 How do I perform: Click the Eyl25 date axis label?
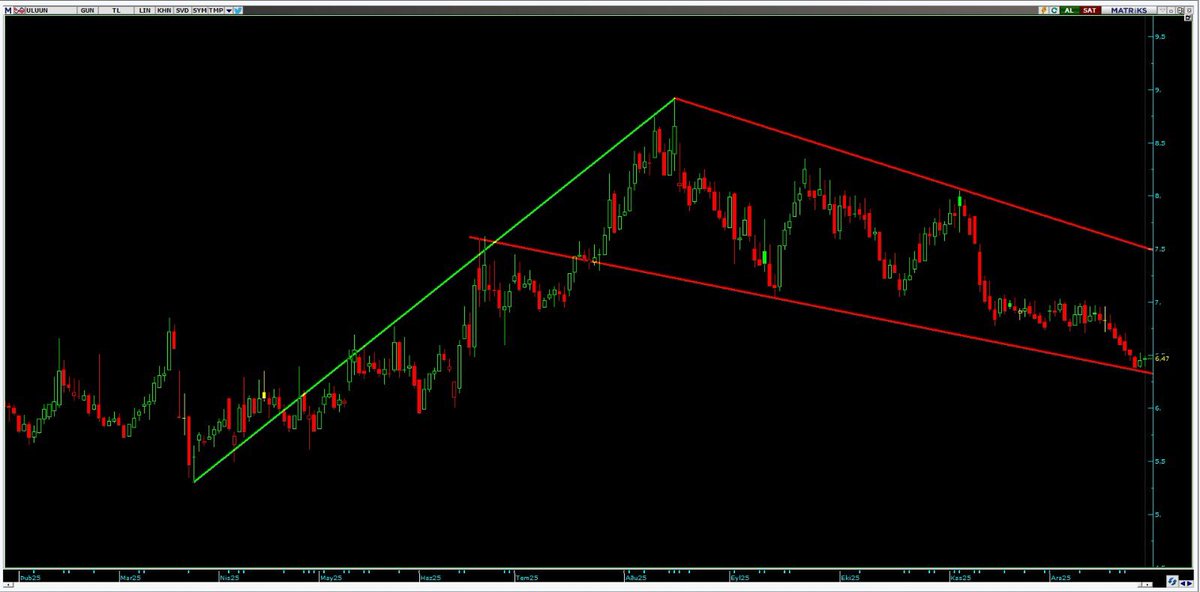(741, 578)
